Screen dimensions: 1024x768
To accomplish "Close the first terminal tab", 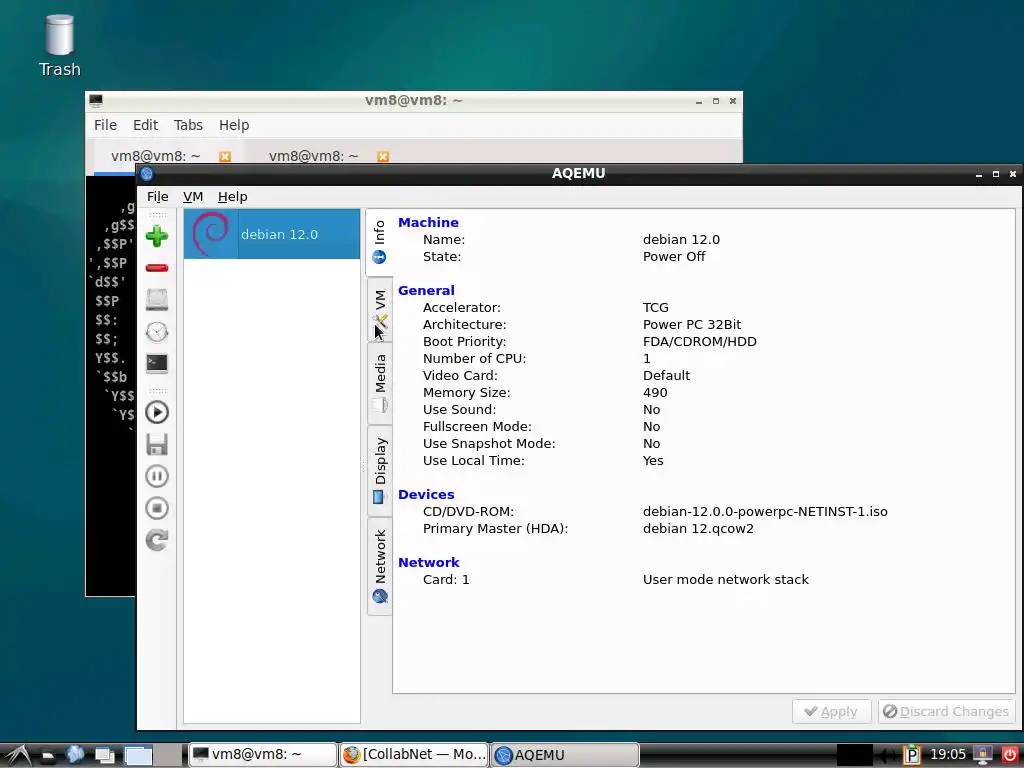I will pos(225,157).
